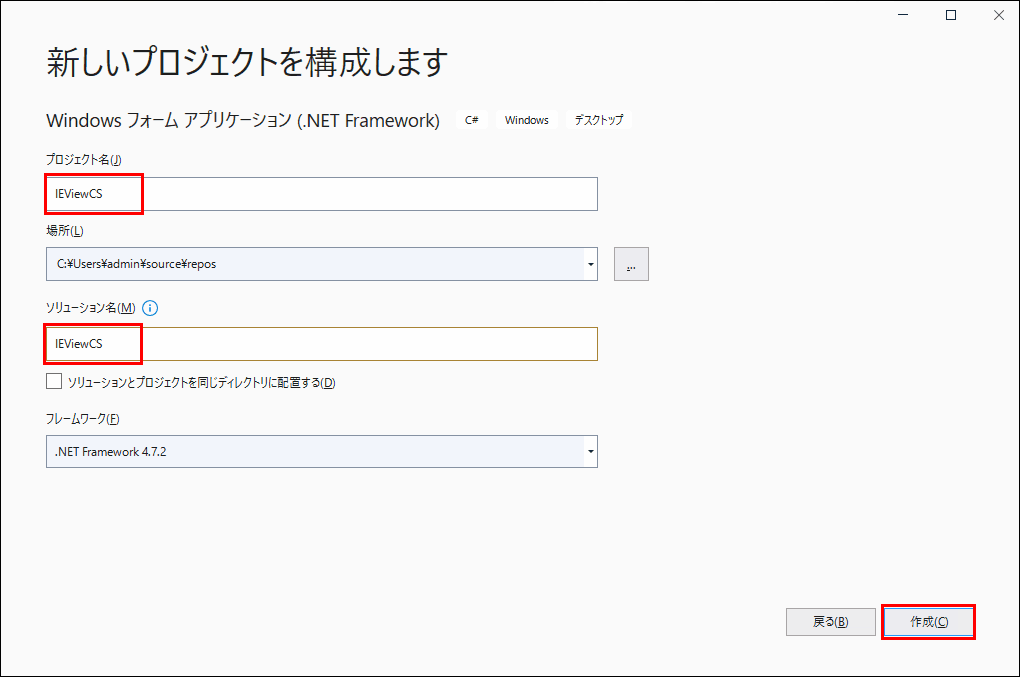
Task: Maximize the project configuration window
Action: (951, 15)
